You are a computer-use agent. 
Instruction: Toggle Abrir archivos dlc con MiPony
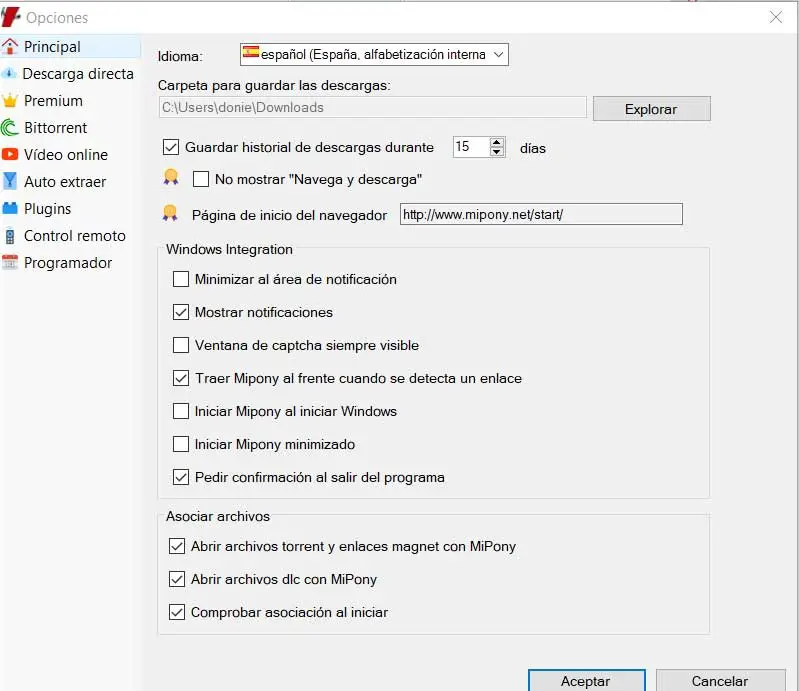tap(177, 579)
